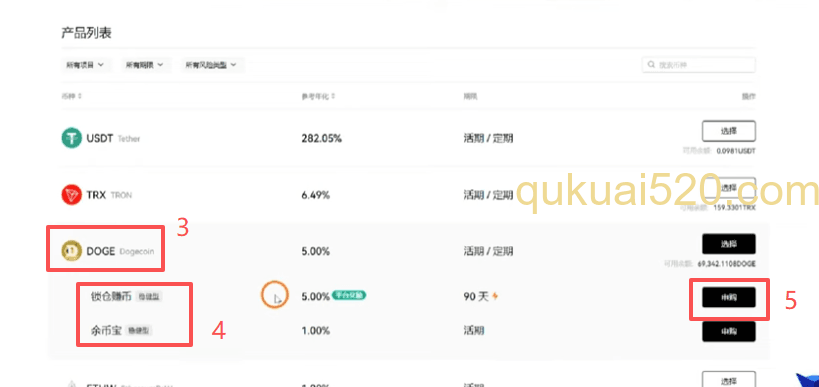
Task: Click the 锁仓赚币 product name
Action: click(x=111, y=296)
